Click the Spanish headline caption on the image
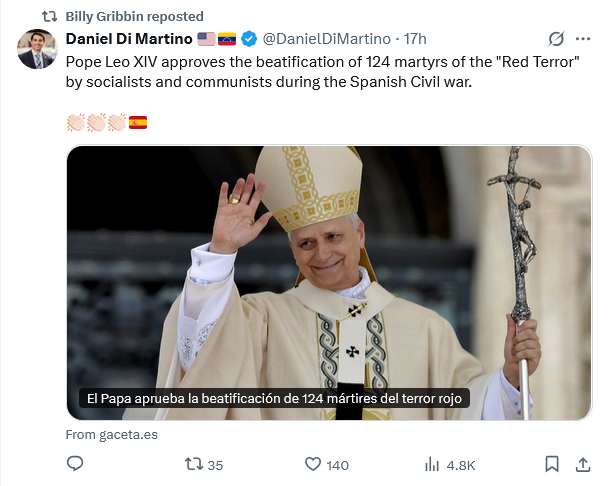 274,398
